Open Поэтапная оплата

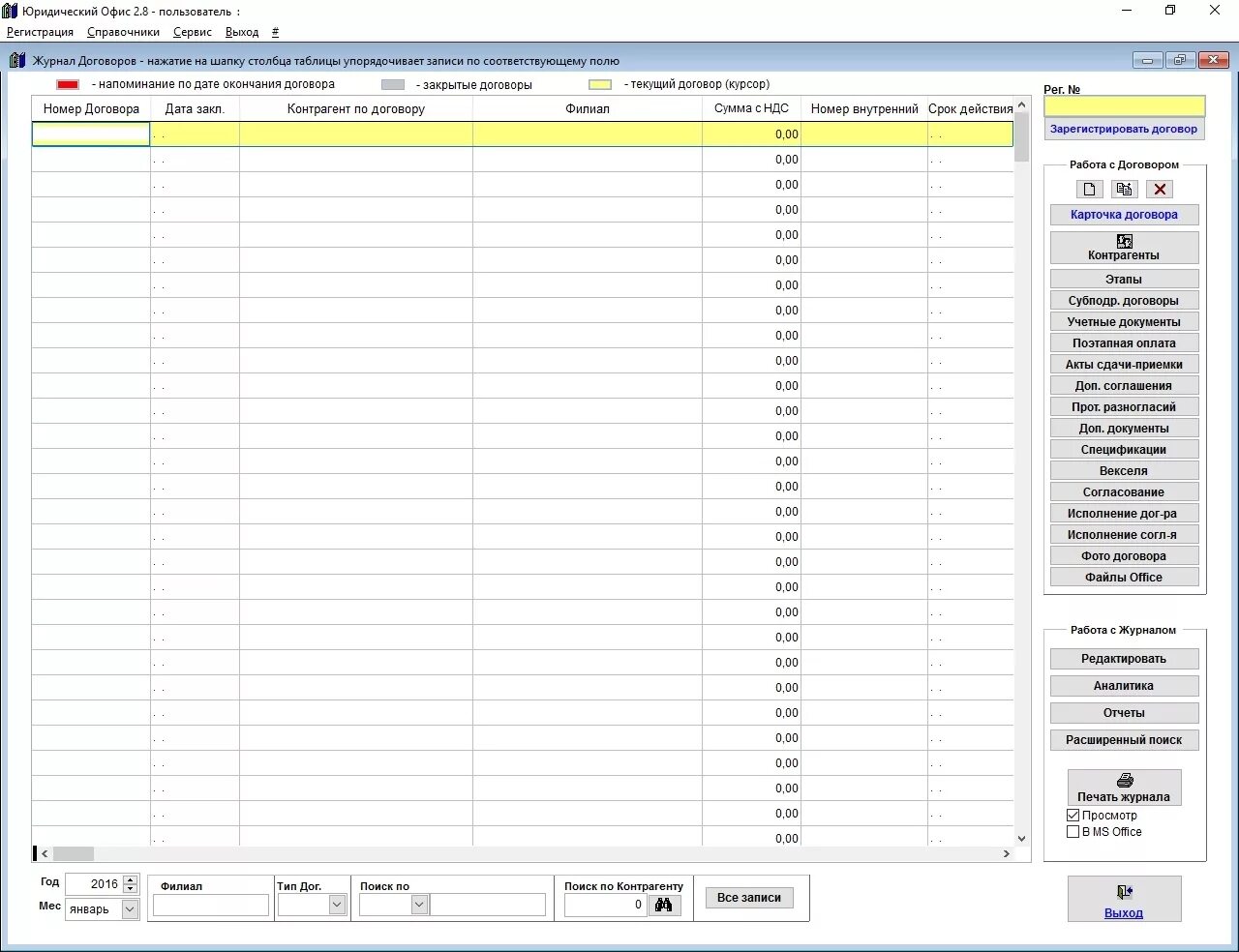1124,342
